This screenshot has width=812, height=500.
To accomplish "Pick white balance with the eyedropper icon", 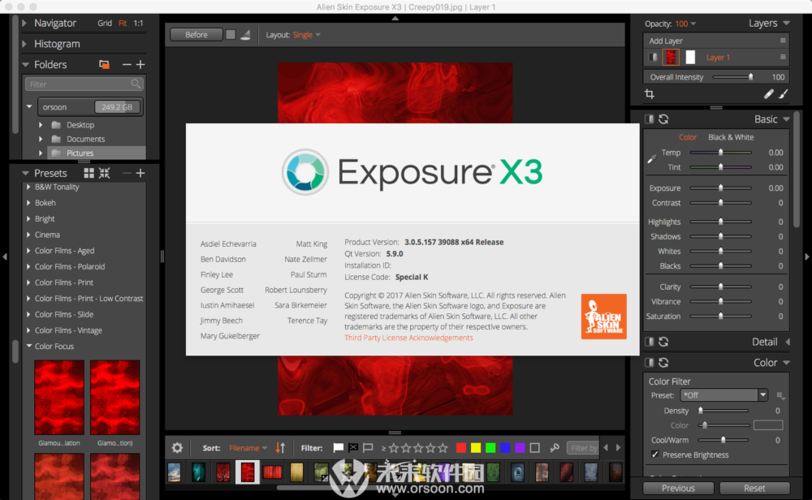I will (x=651, y=159).
